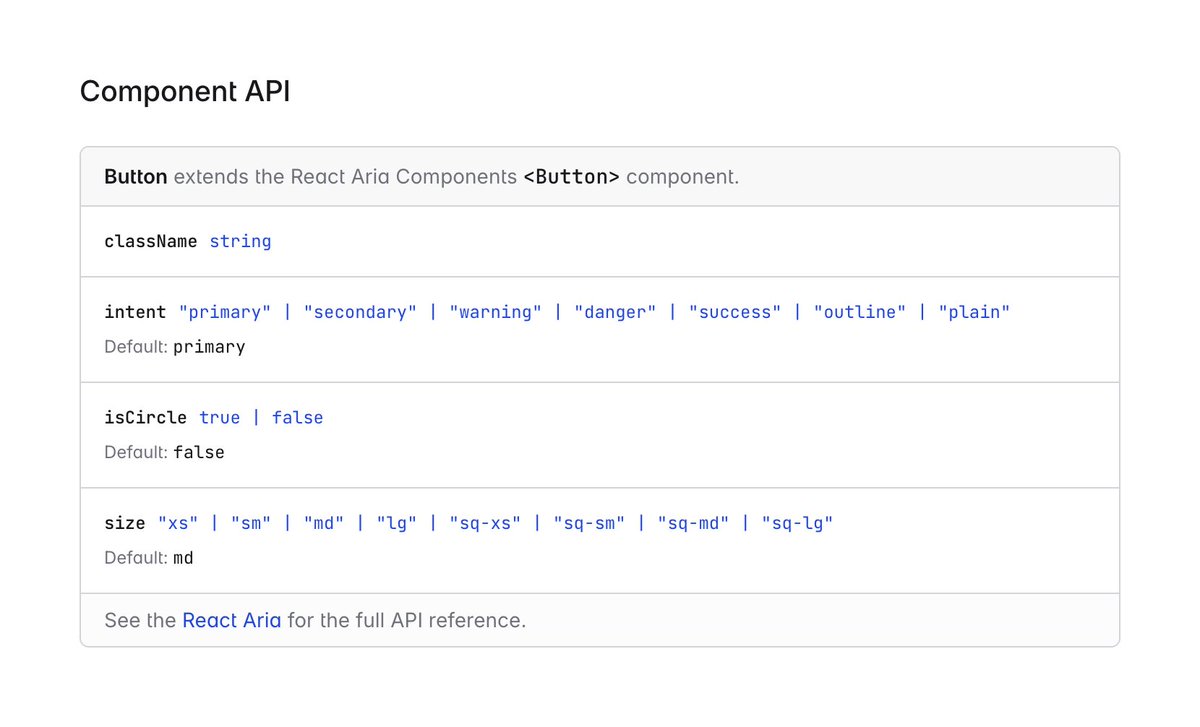This screenshot has height=727, width=1200.
Task: Click the string type label
Action: pos(240,241)
